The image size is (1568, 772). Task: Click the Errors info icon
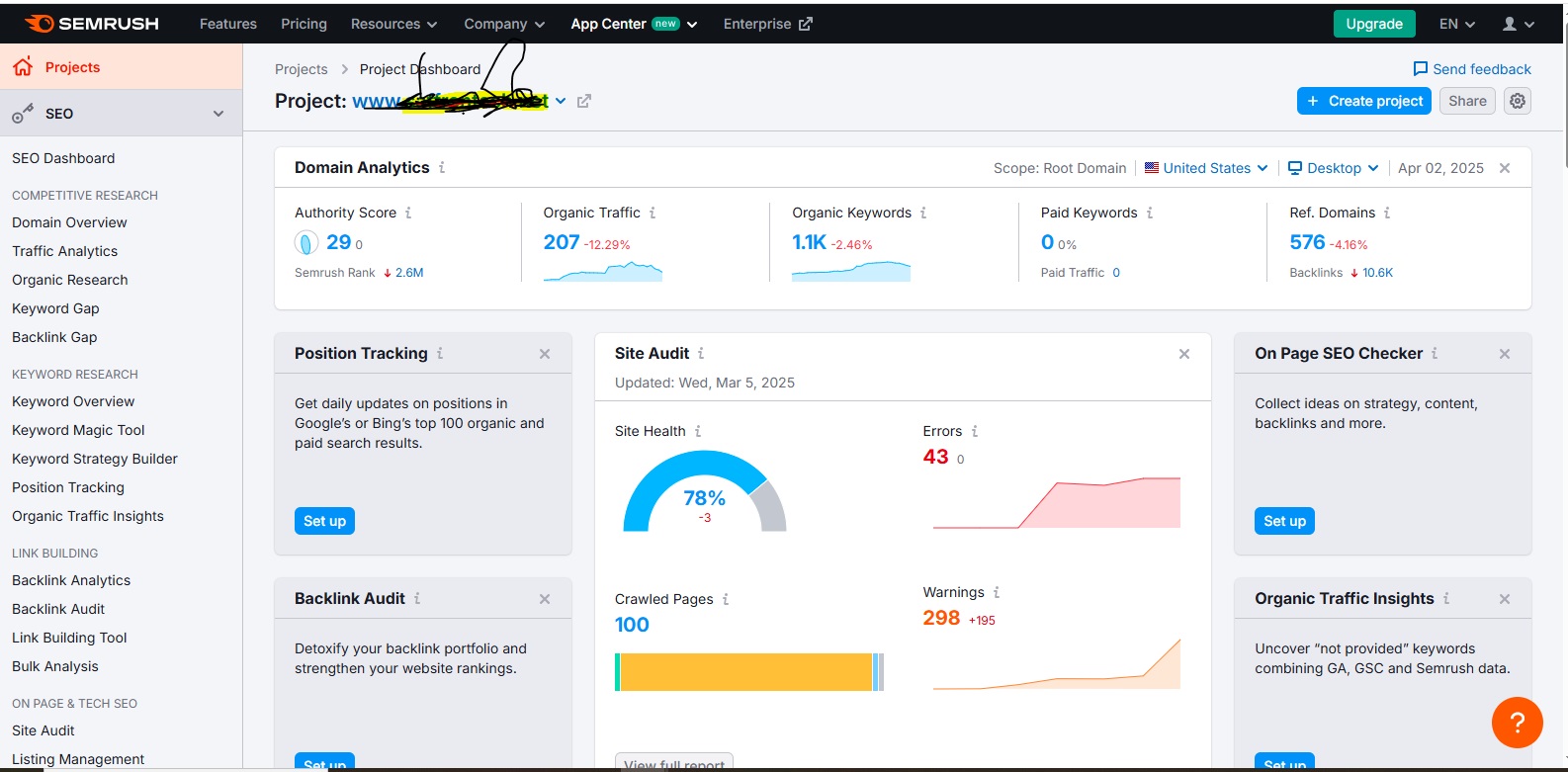pyautogui.click(x=975, y=431)
